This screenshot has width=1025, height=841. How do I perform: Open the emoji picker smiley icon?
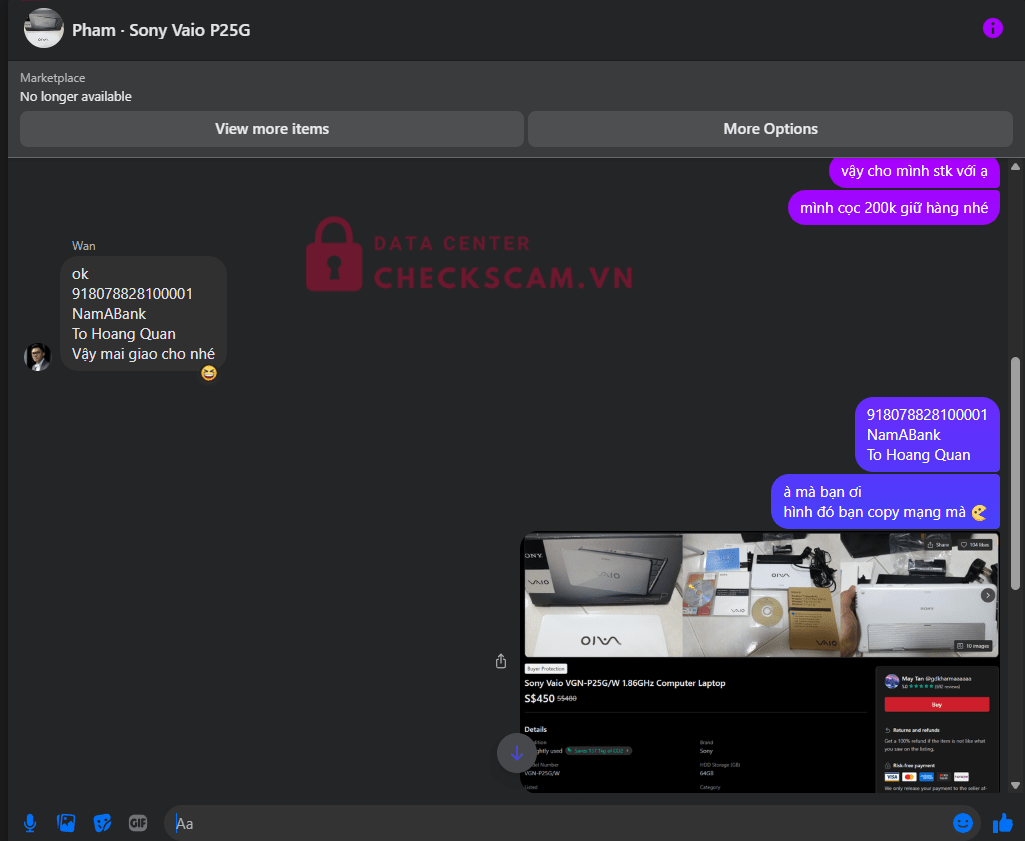[x=962, y=823]
